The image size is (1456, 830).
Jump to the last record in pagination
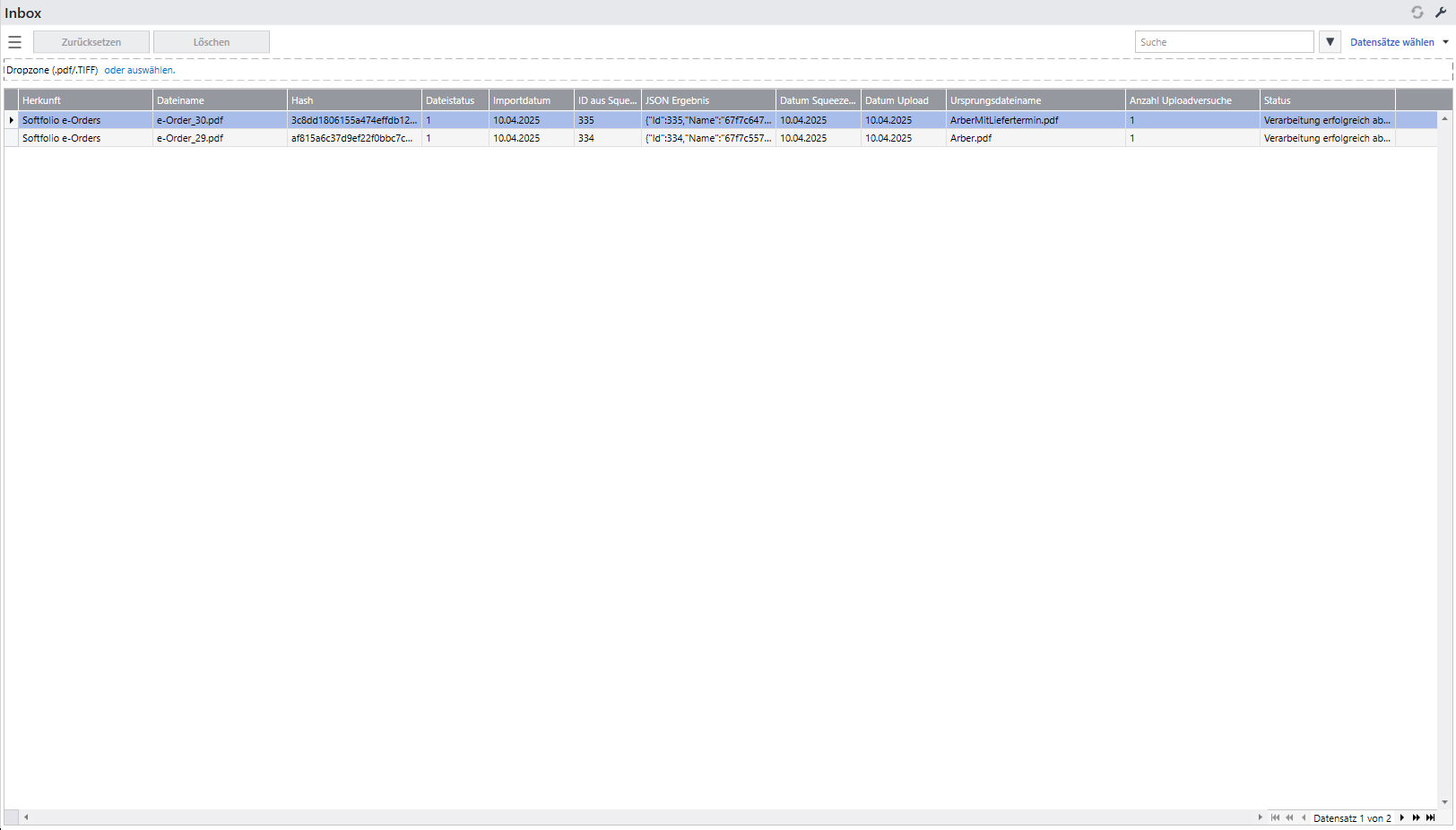[x=1429, y=817]
